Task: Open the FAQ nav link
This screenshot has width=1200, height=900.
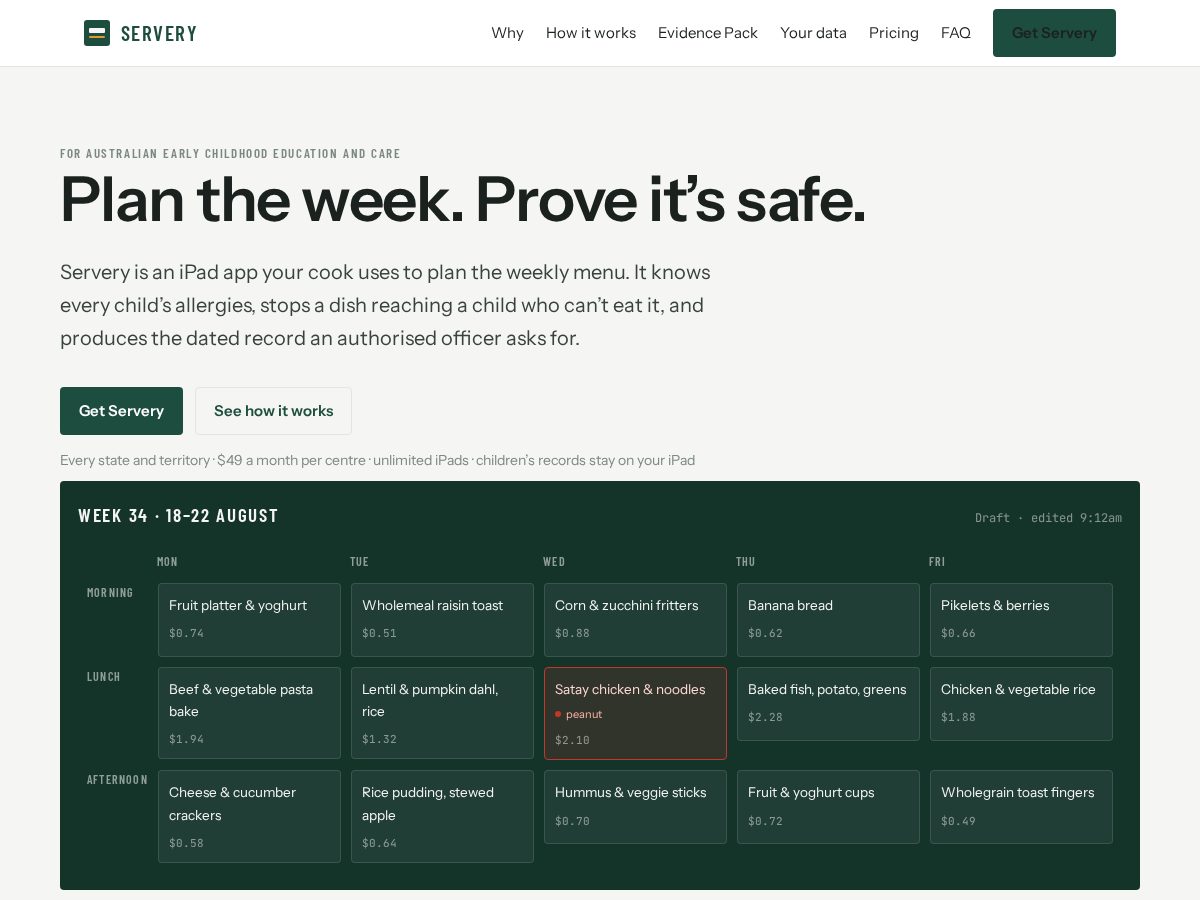Action: (956, 33)
